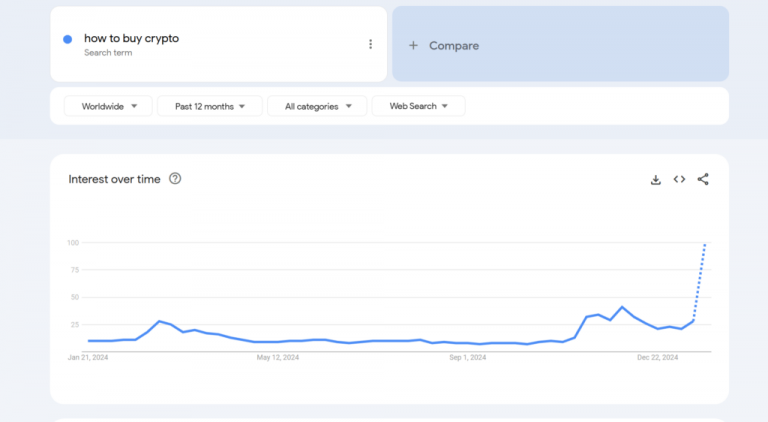Share the Interest over time chart
The height and width of the screenshot is (422, 768).
[x=703, y=179]
